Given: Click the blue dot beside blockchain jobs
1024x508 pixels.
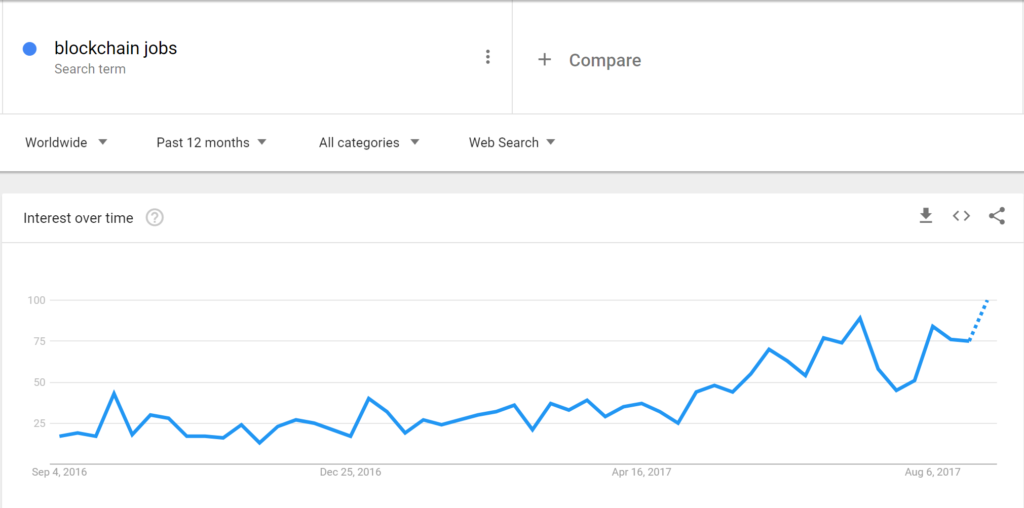Looking at the screenshot, I should point(29,49).
